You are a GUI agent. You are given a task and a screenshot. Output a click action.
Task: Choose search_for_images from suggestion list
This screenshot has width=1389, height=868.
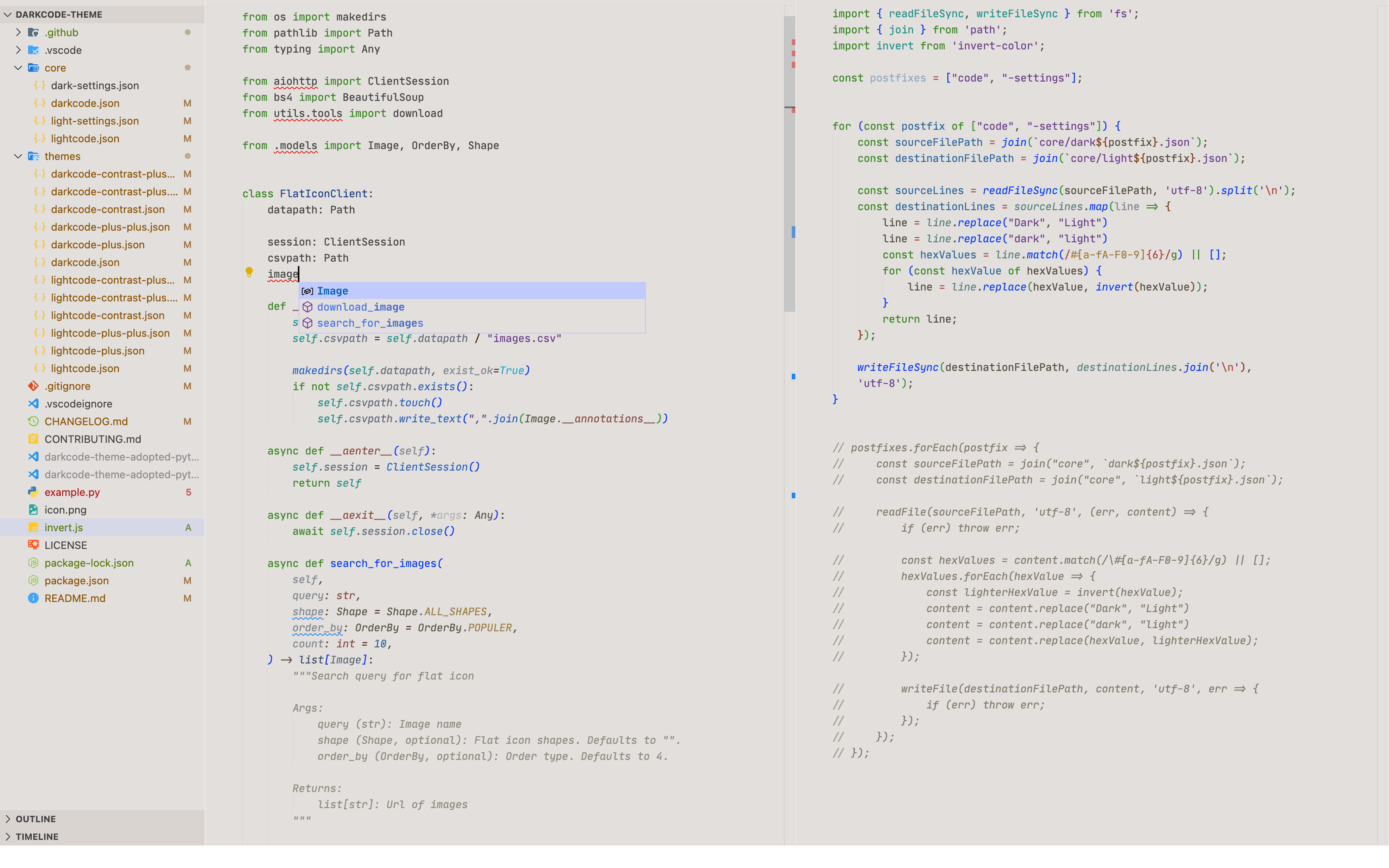coord(370,323)
